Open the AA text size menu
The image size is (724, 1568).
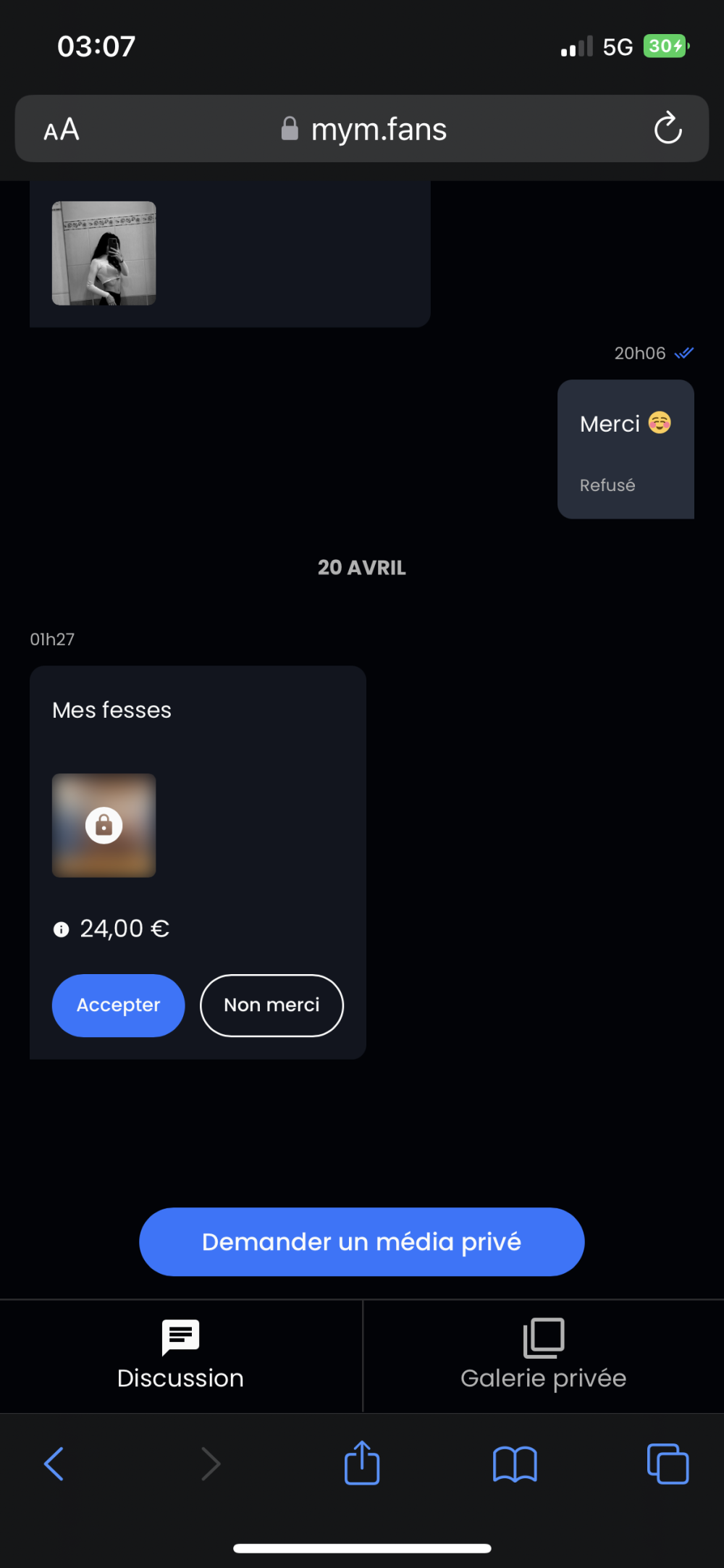pos(62,130)
